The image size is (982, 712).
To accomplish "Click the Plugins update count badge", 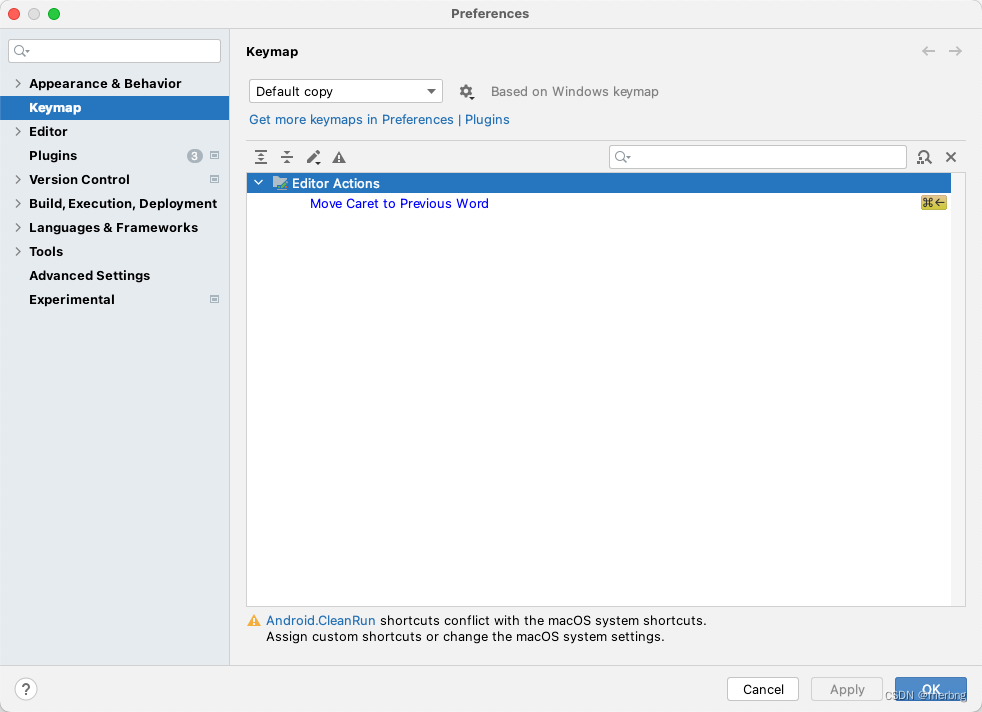I will point(195,156).
